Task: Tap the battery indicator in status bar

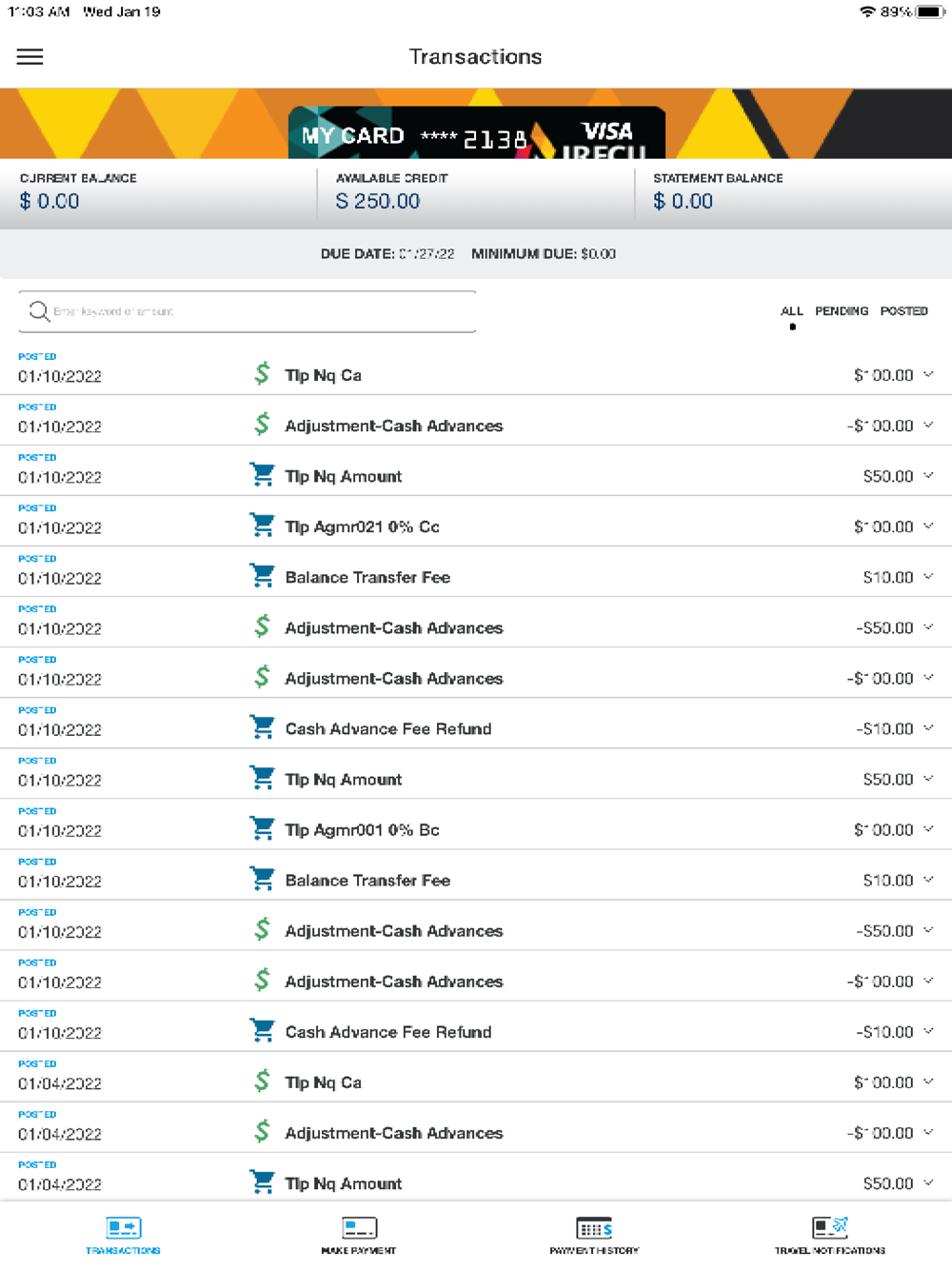Action: point(929,11)
